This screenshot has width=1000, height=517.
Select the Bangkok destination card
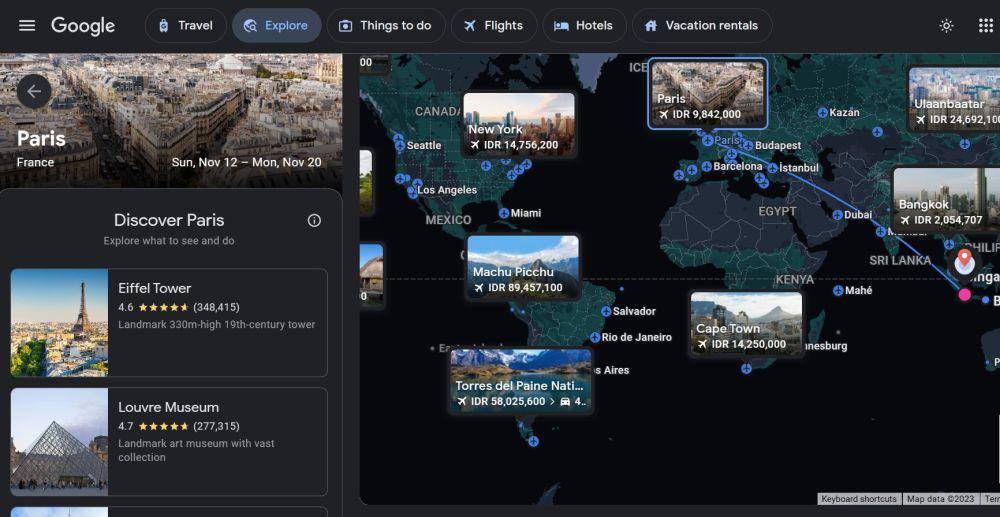(x=946, y=200)
